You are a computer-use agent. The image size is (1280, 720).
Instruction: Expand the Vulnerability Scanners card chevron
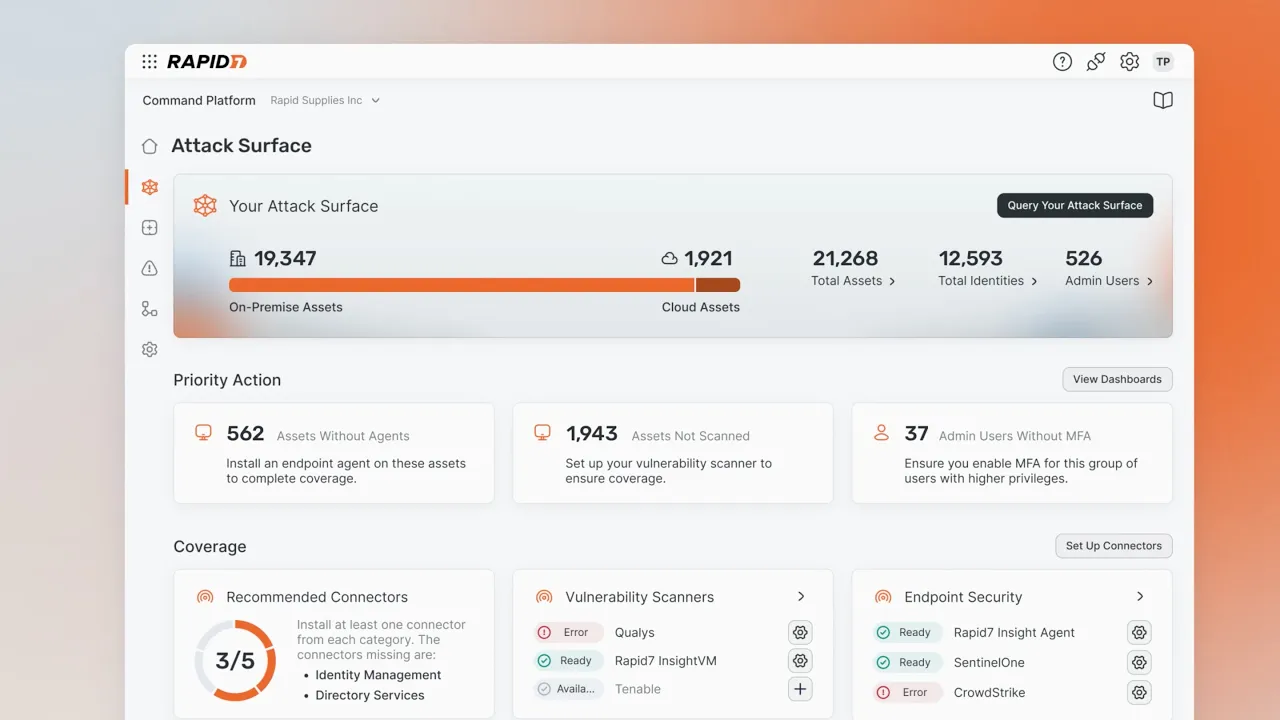(x=801, y=596)
